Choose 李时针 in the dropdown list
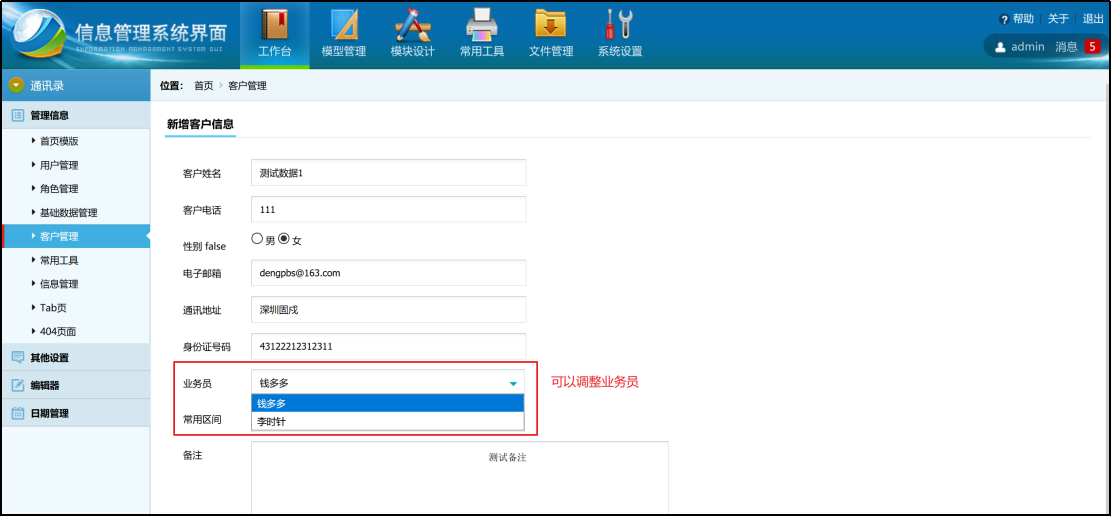The width and height of the screenshot is (1112, 517). click(388, 421)
